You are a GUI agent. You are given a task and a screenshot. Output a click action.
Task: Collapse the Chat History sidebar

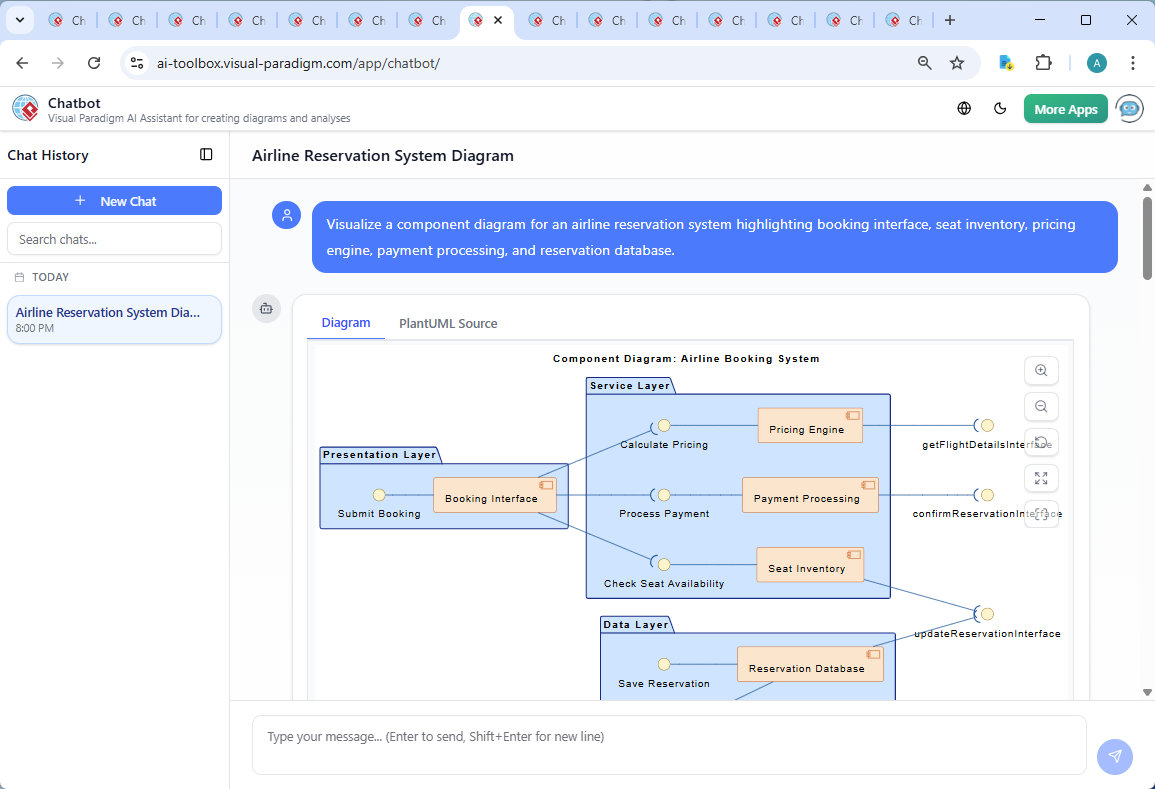pos(206,154)
